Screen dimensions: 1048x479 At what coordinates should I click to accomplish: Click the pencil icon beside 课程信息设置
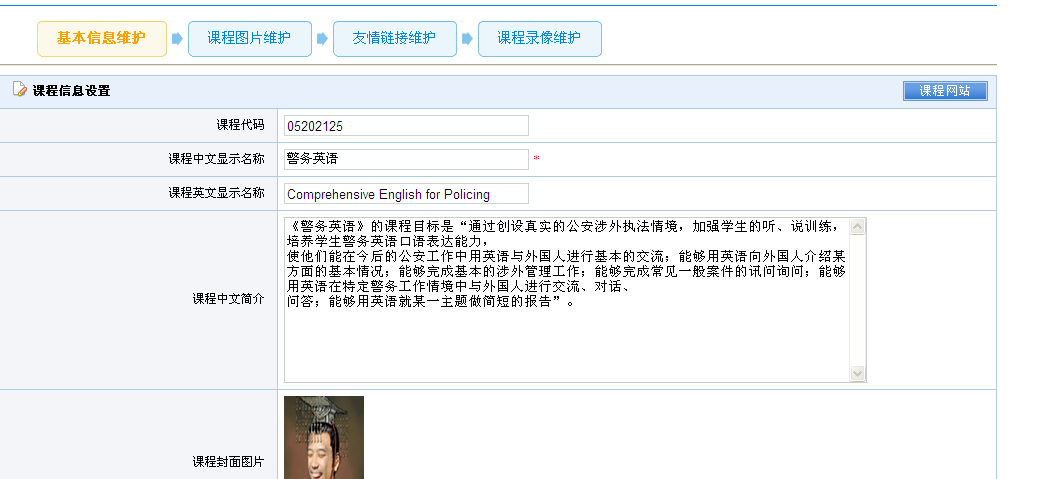(x=20, y=90)
